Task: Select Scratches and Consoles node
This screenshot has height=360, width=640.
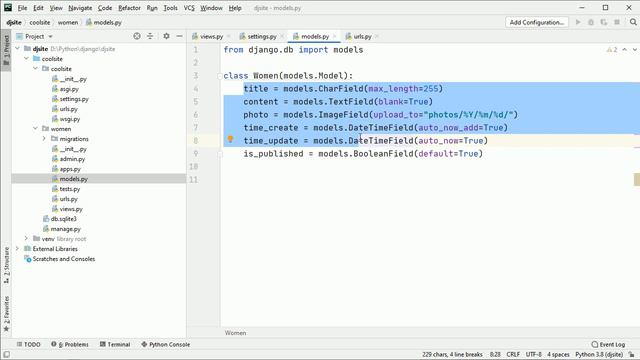Action: (64, 259)
